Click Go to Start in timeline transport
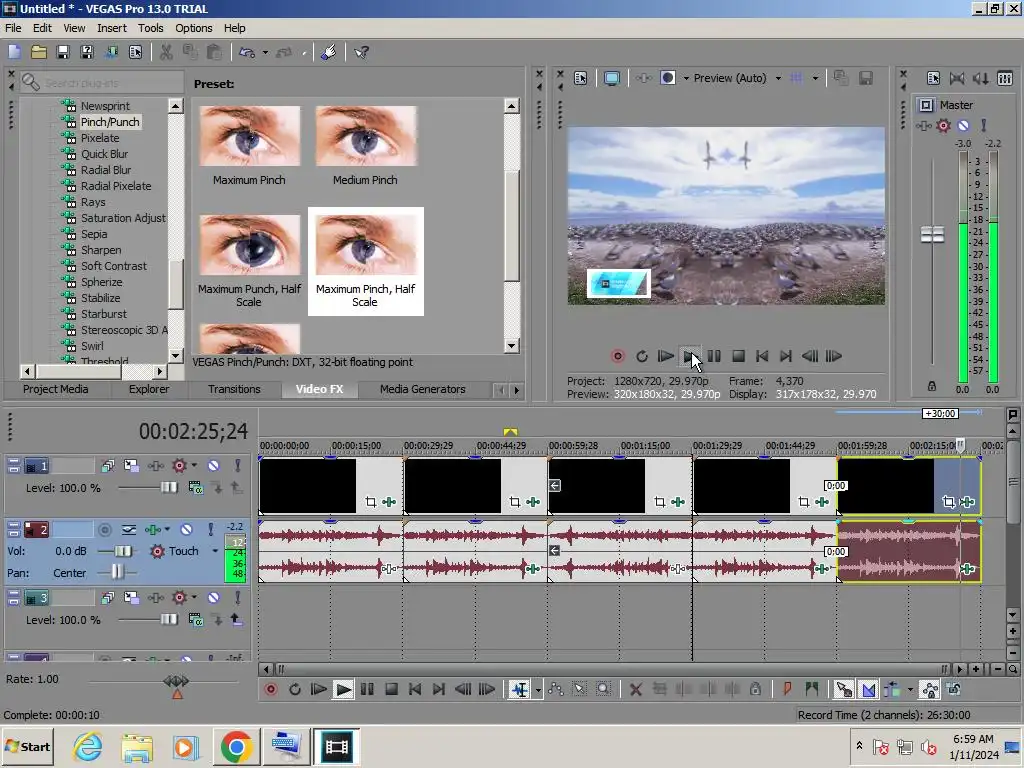This screenshot has width=1024, height=768. 415,689
